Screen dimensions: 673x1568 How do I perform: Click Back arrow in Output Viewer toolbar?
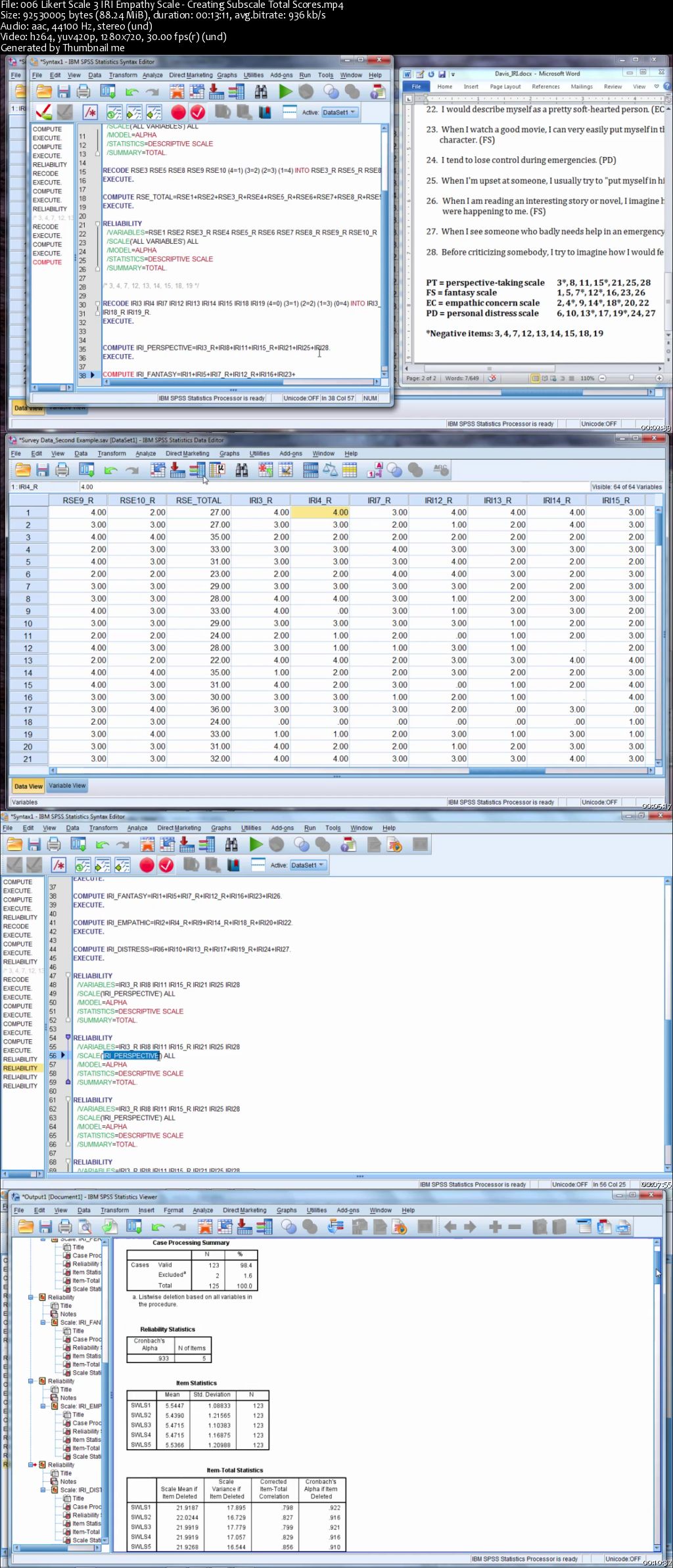coord(450,1226)
